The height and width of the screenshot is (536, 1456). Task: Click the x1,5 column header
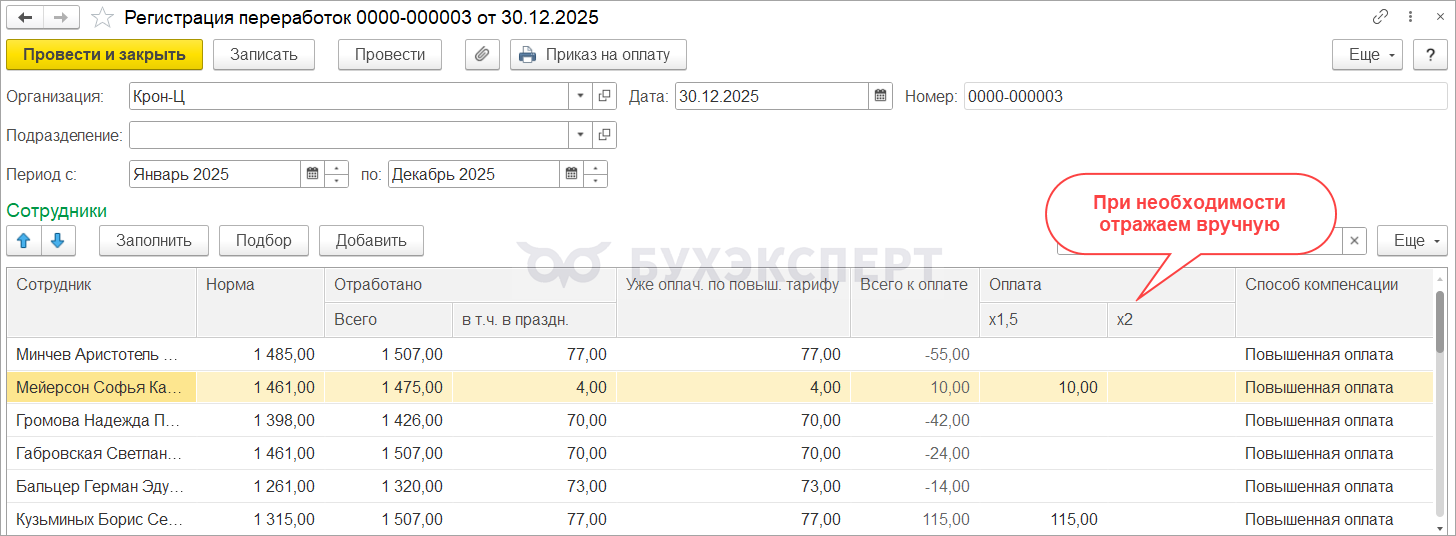point(1043,319)
